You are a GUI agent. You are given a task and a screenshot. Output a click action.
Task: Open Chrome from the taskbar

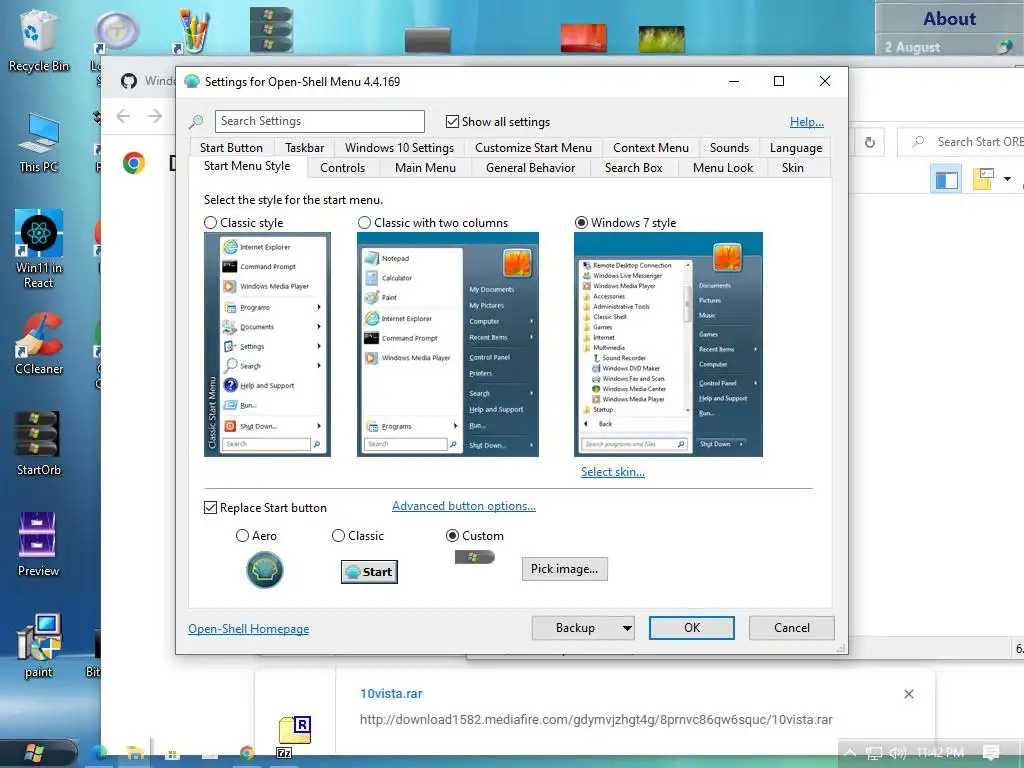click(x=246, y=753)
